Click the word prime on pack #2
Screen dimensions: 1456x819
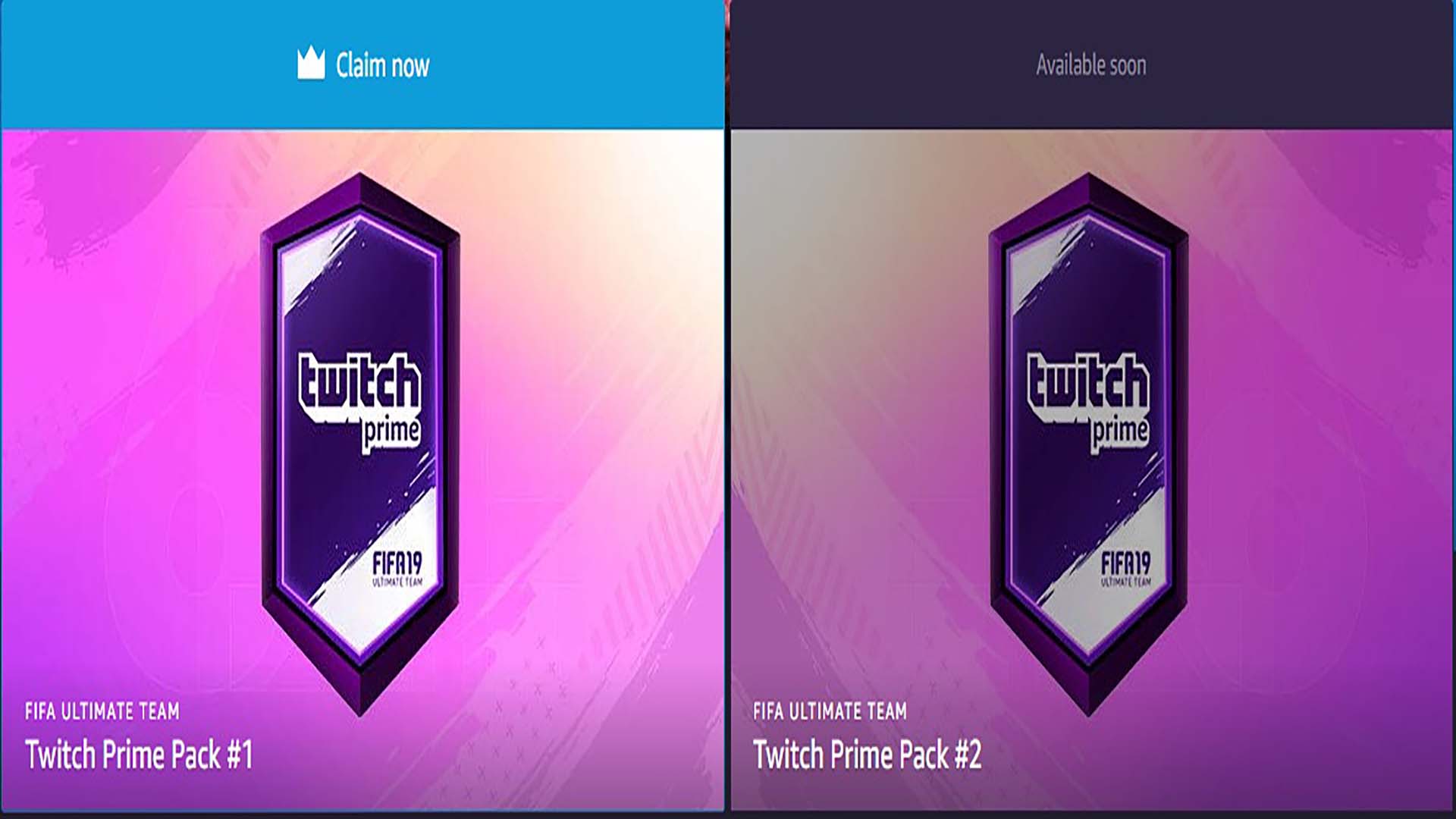tap(1119, 433)
